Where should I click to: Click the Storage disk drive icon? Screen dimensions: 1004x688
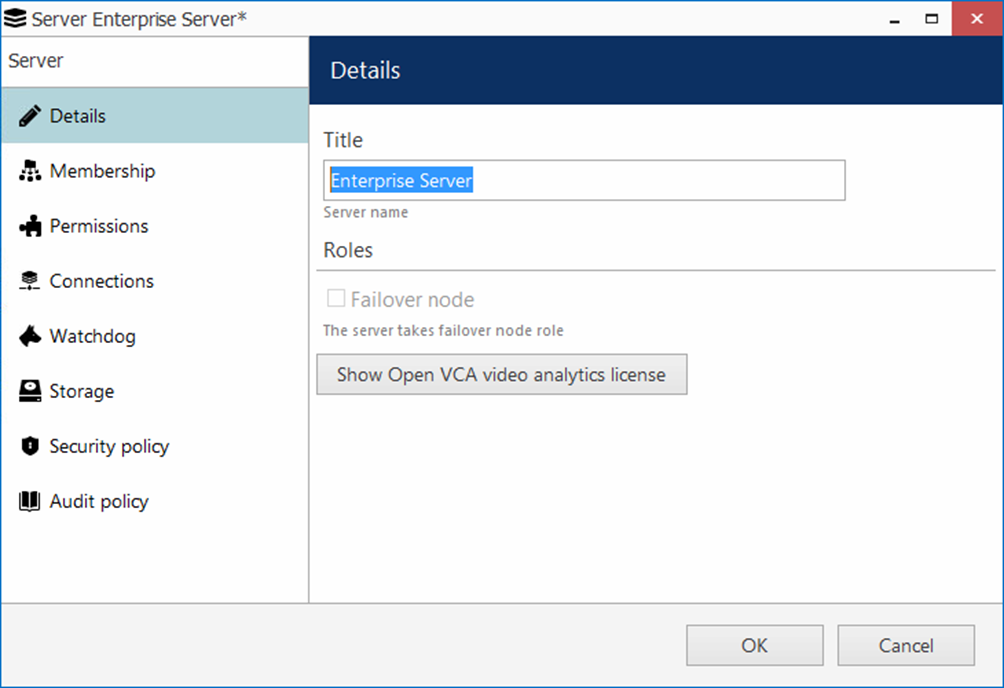[x=30, y=391]
